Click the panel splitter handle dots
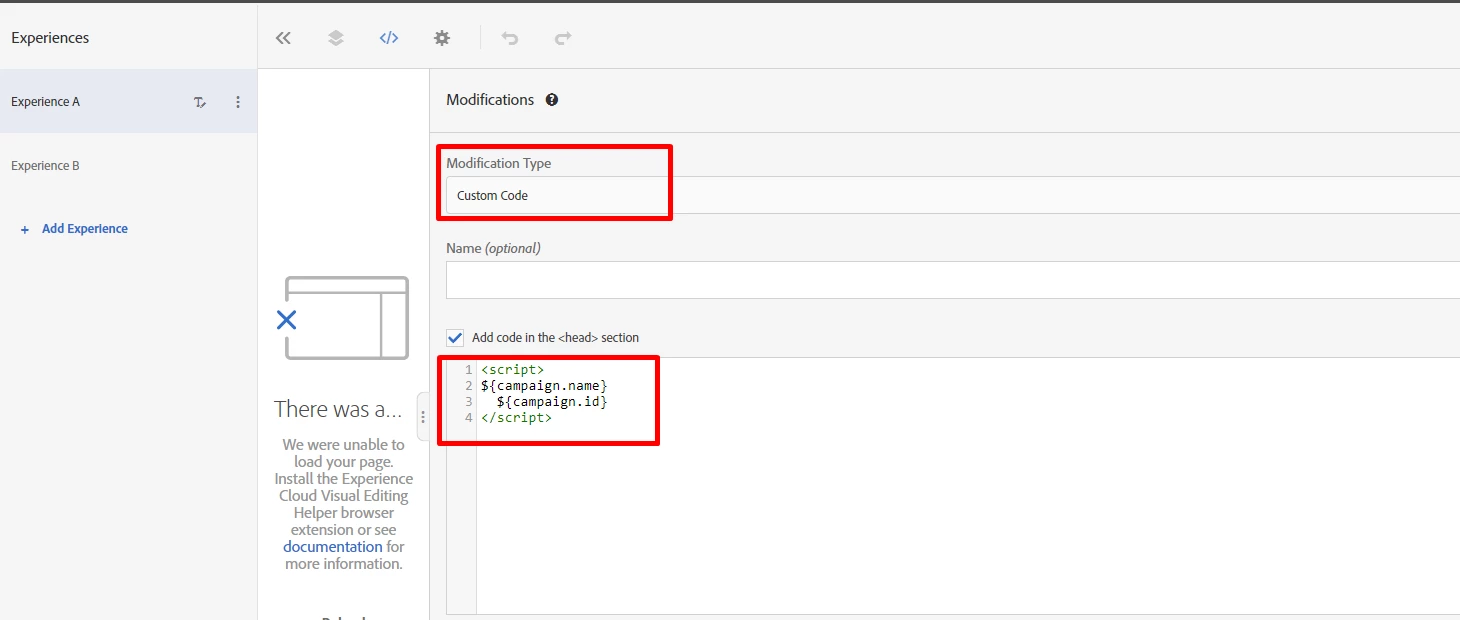 [x=423, y=417]
